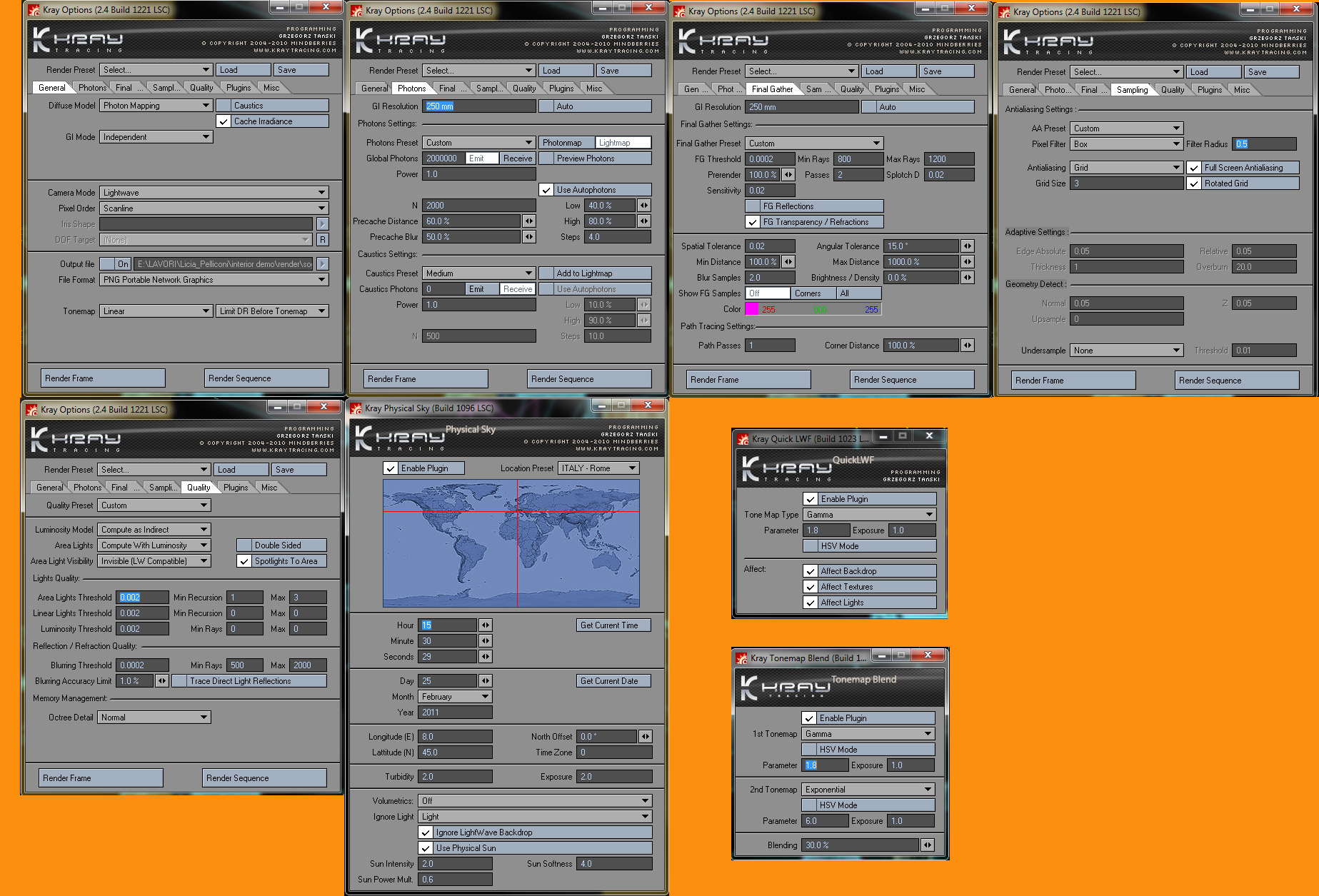Click the Precache Distance adjust arrows
Viewport: 1319px width, 896px height.
click(x=529, y=221)
